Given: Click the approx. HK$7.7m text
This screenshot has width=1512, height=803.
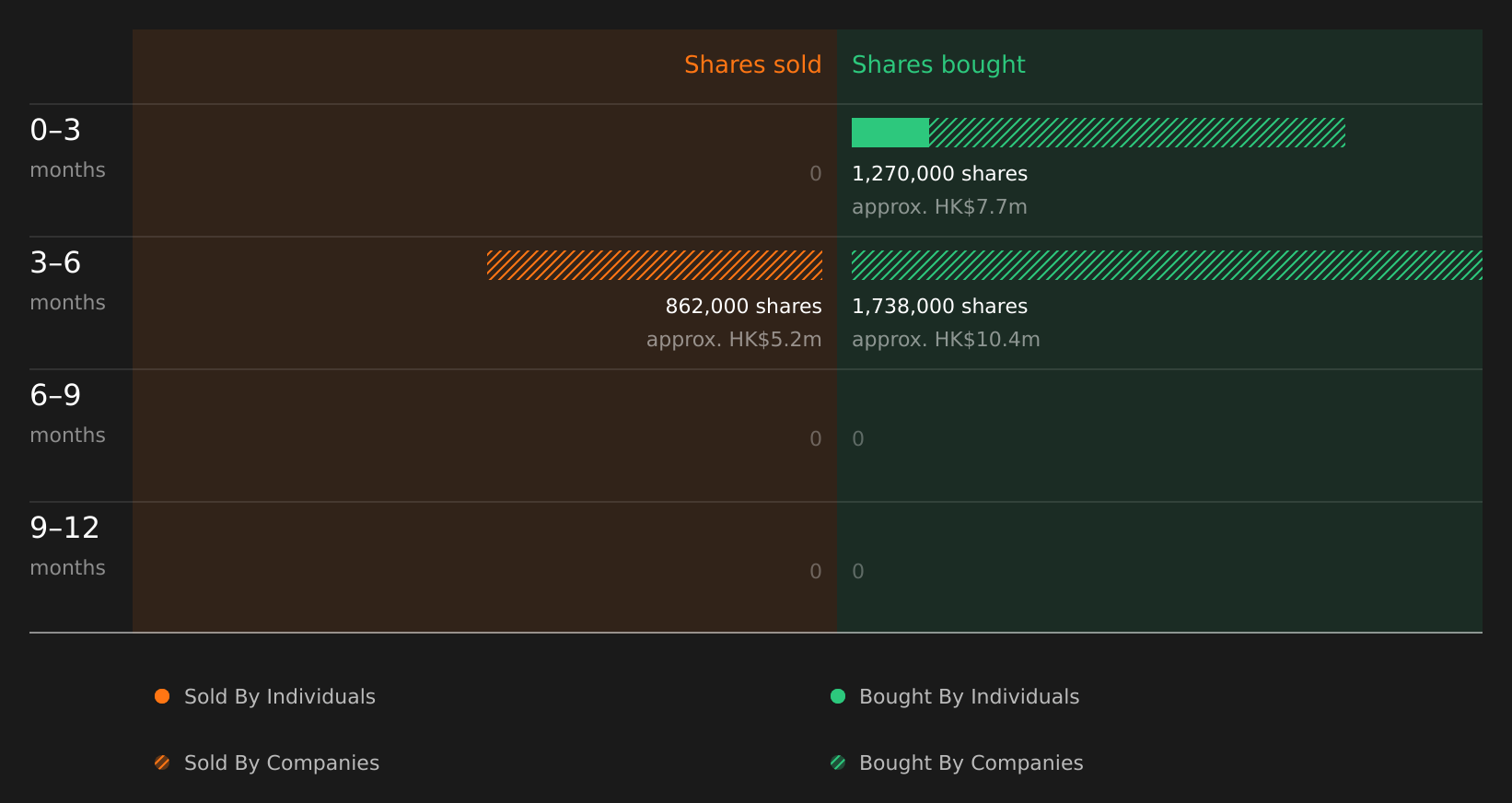Looking at the screenshot, I should coord(939,207).
